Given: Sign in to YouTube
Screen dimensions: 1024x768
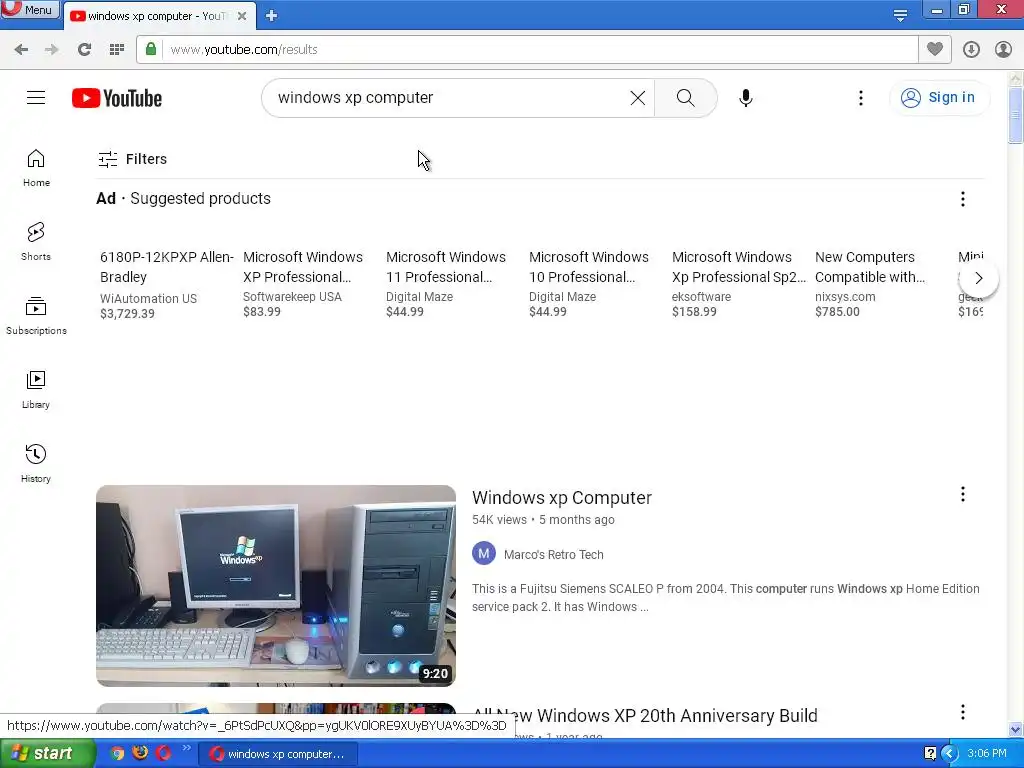Looking at the screenshot, I should (x=938, y=98).
